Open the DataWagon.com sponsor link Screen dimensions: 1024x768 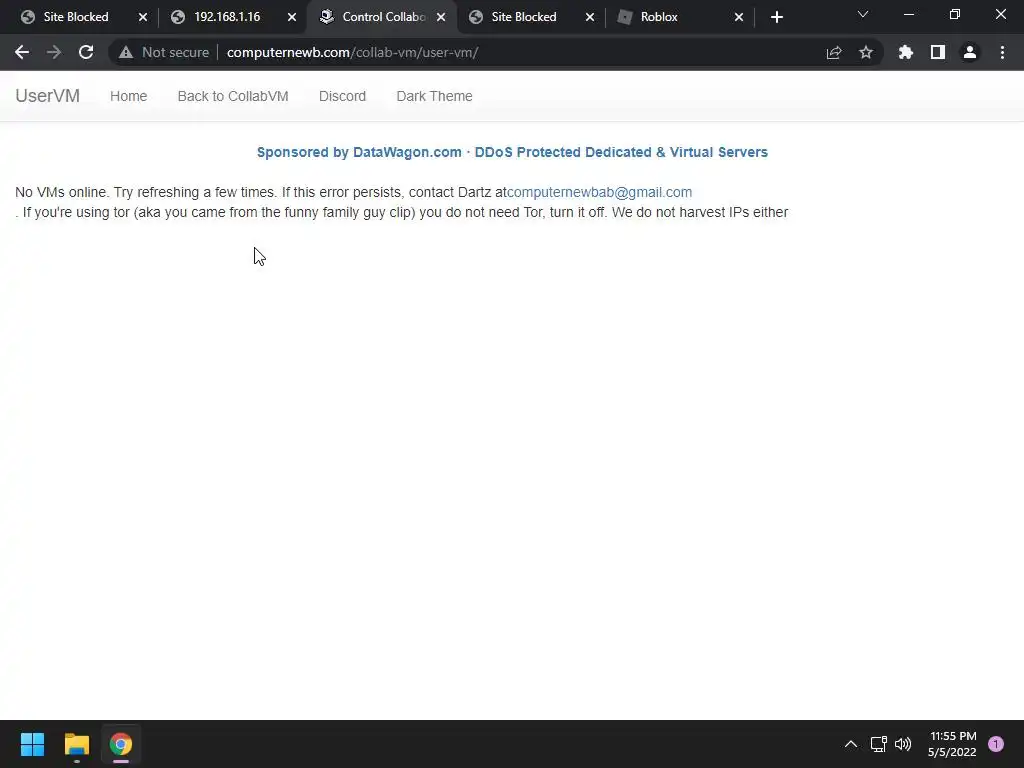(512, 152)
